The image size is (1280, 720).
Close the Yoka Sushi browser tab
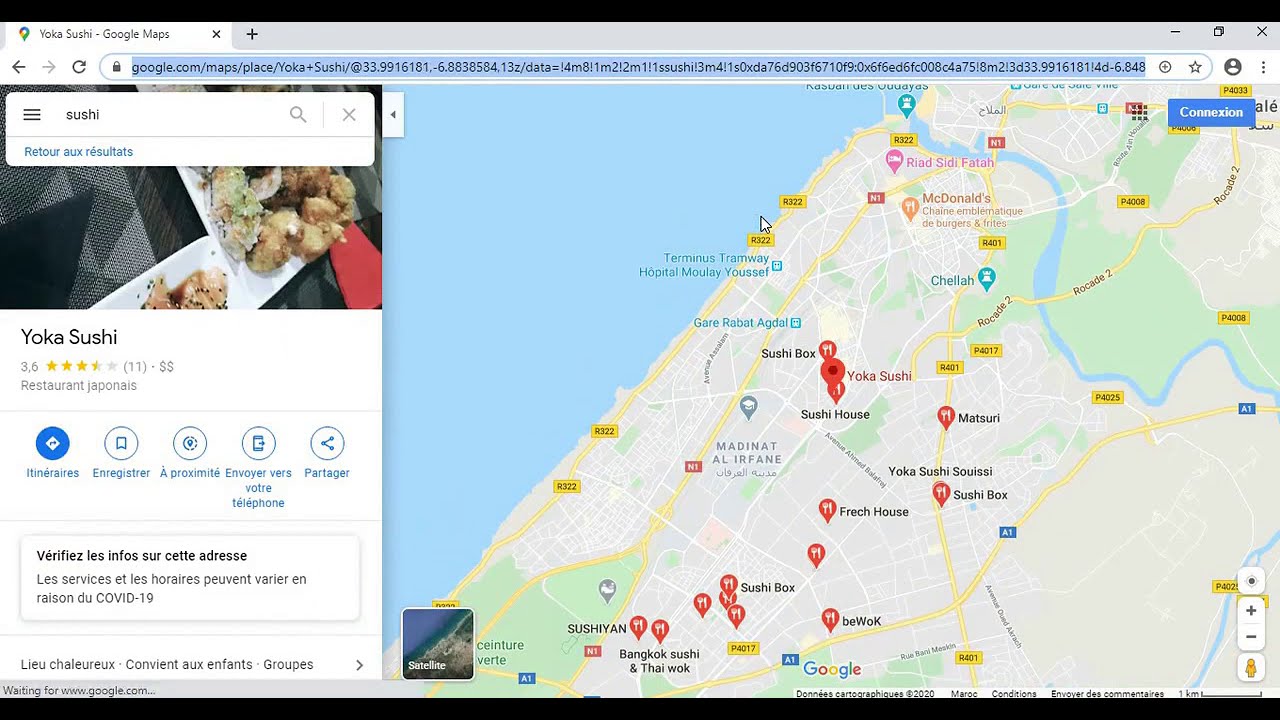(x=216, y=34)
